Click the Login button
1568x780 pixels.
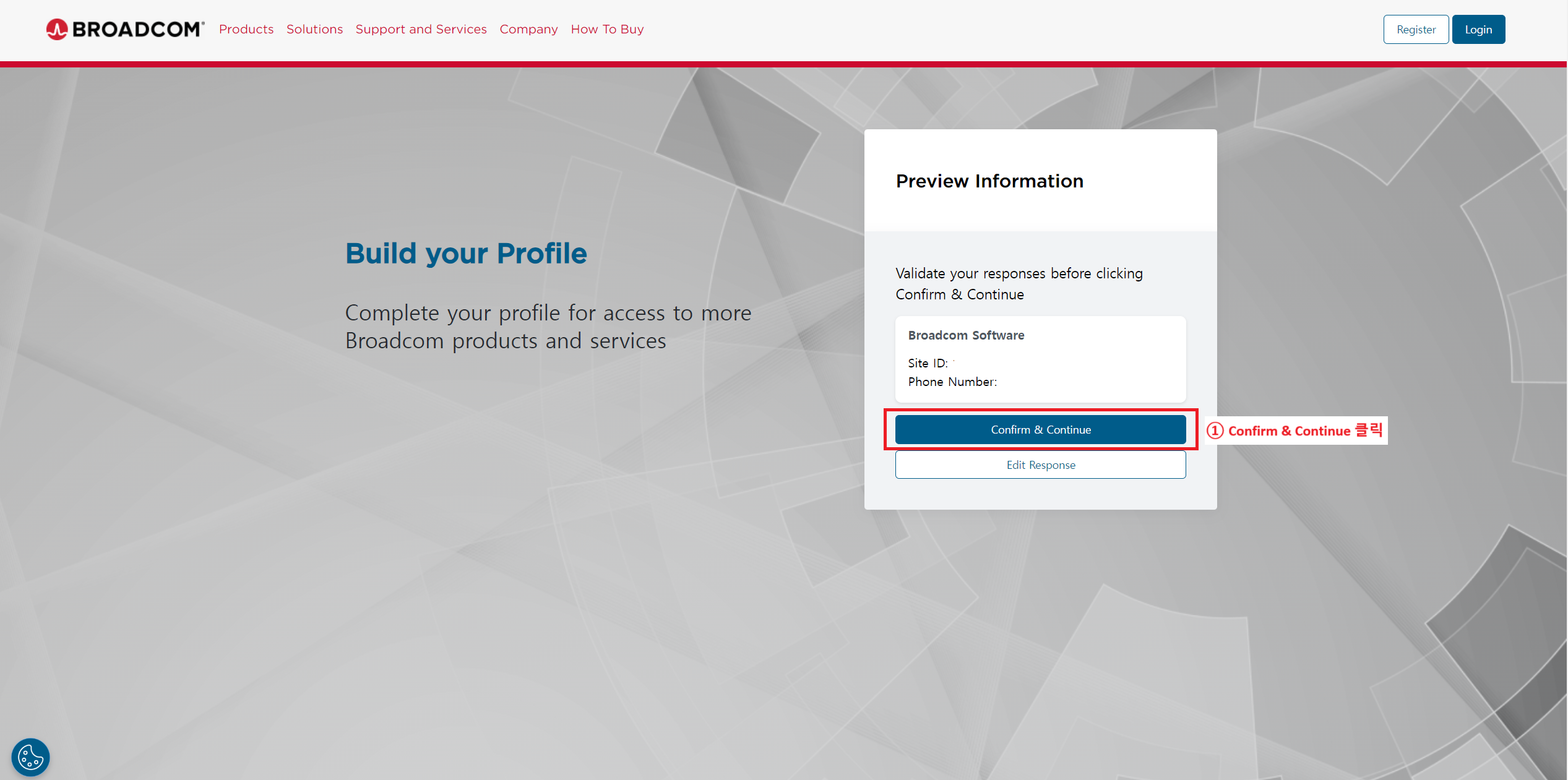click(1478, 30)
